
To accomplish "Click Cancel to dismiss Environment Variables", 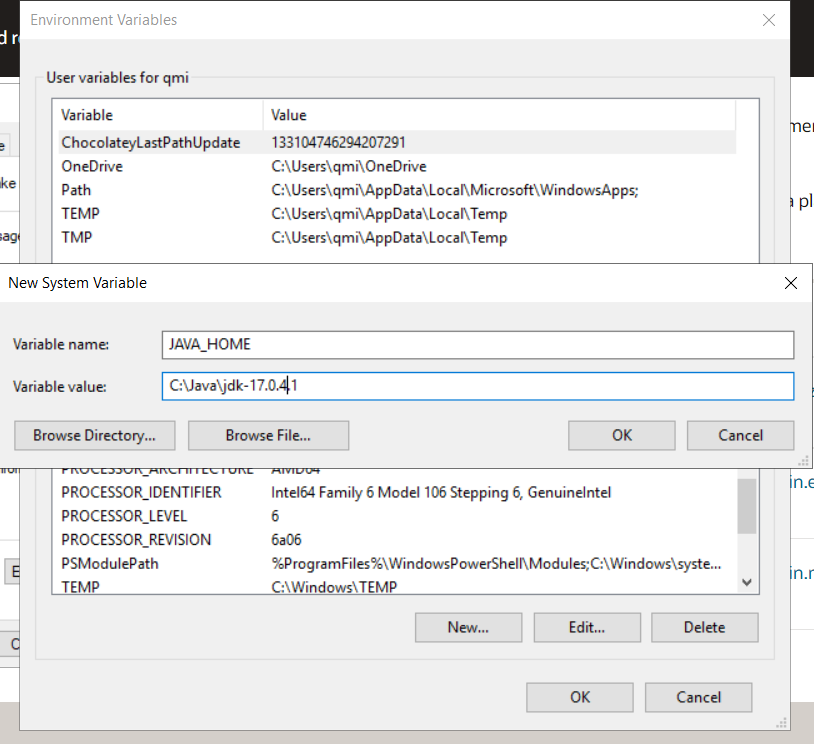I will [x=698, y=697].
